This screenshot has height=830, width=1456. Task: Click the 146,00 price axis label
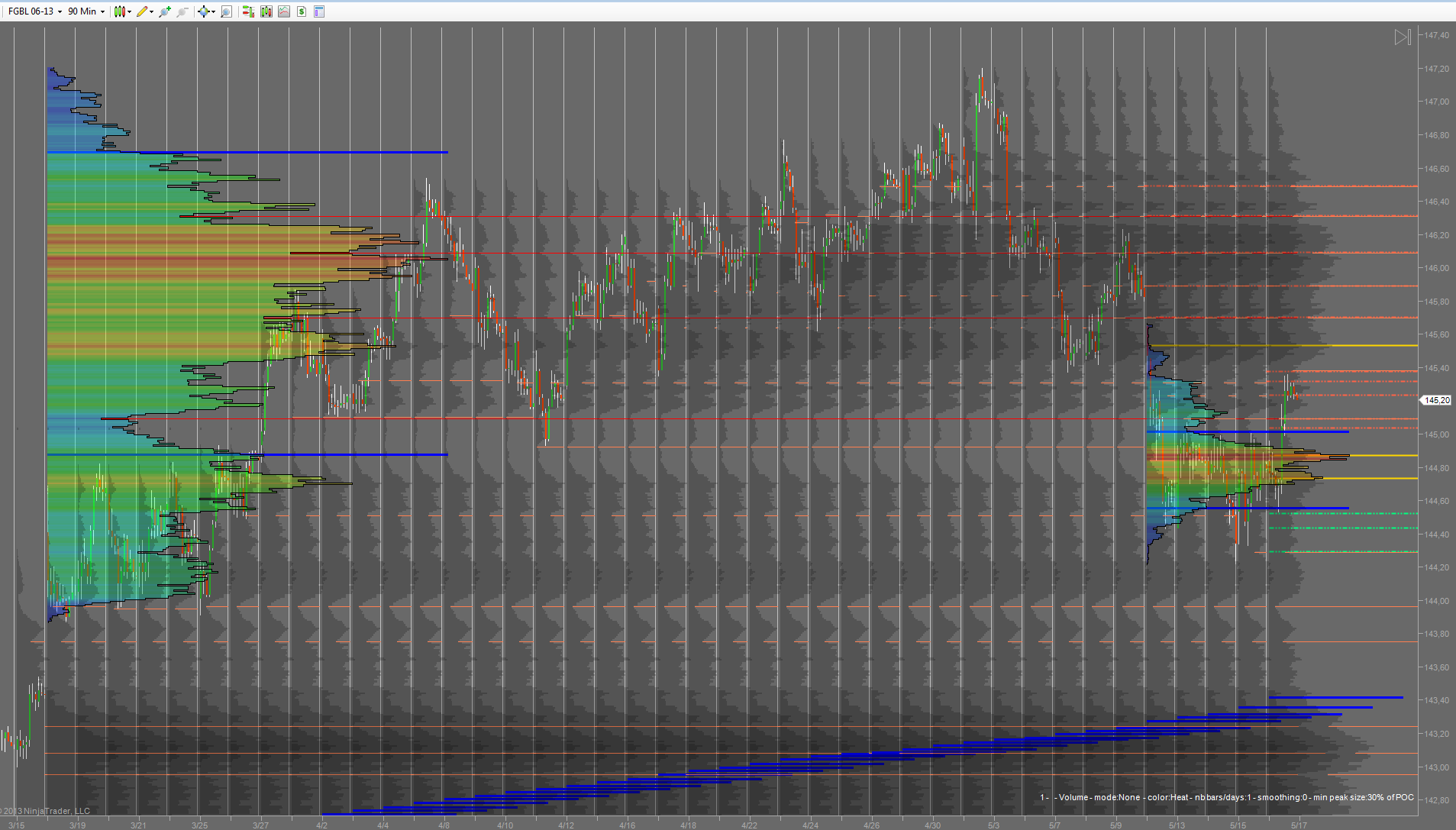point(1436,268)
